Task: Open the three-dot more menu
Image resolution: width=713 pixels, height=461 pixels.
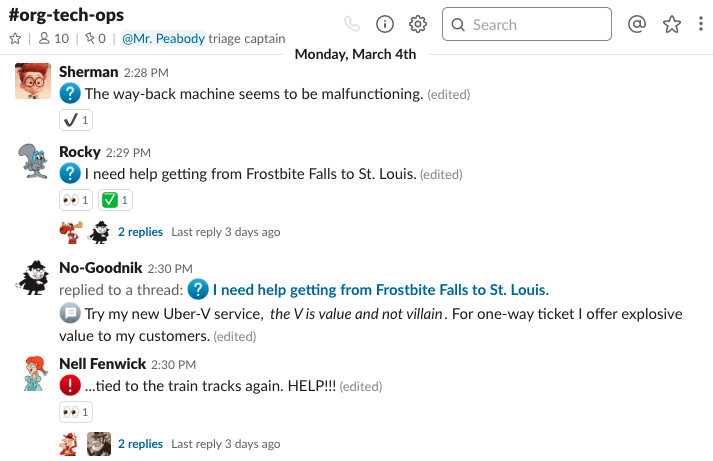Action: [701, 24]
